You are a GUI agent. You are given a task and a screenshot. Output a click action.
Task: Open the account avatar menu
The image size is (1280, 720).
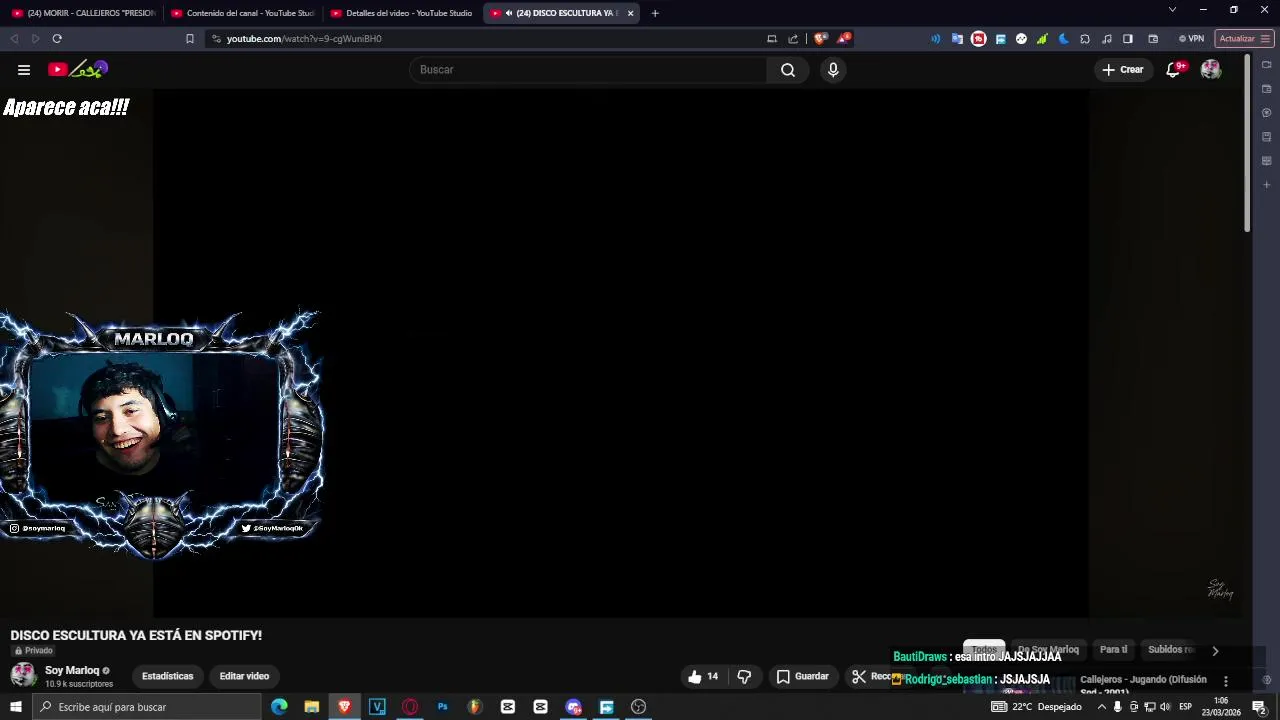1211,70
